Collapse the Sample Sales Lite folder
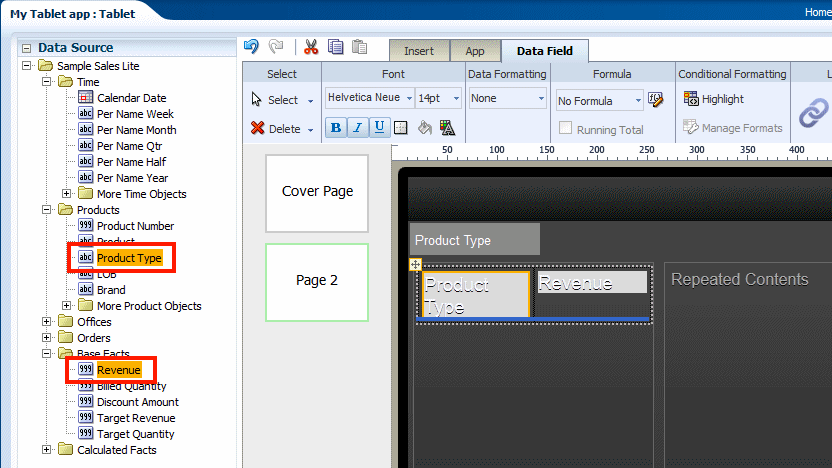832x468 pixels. [x=27, y=66]
